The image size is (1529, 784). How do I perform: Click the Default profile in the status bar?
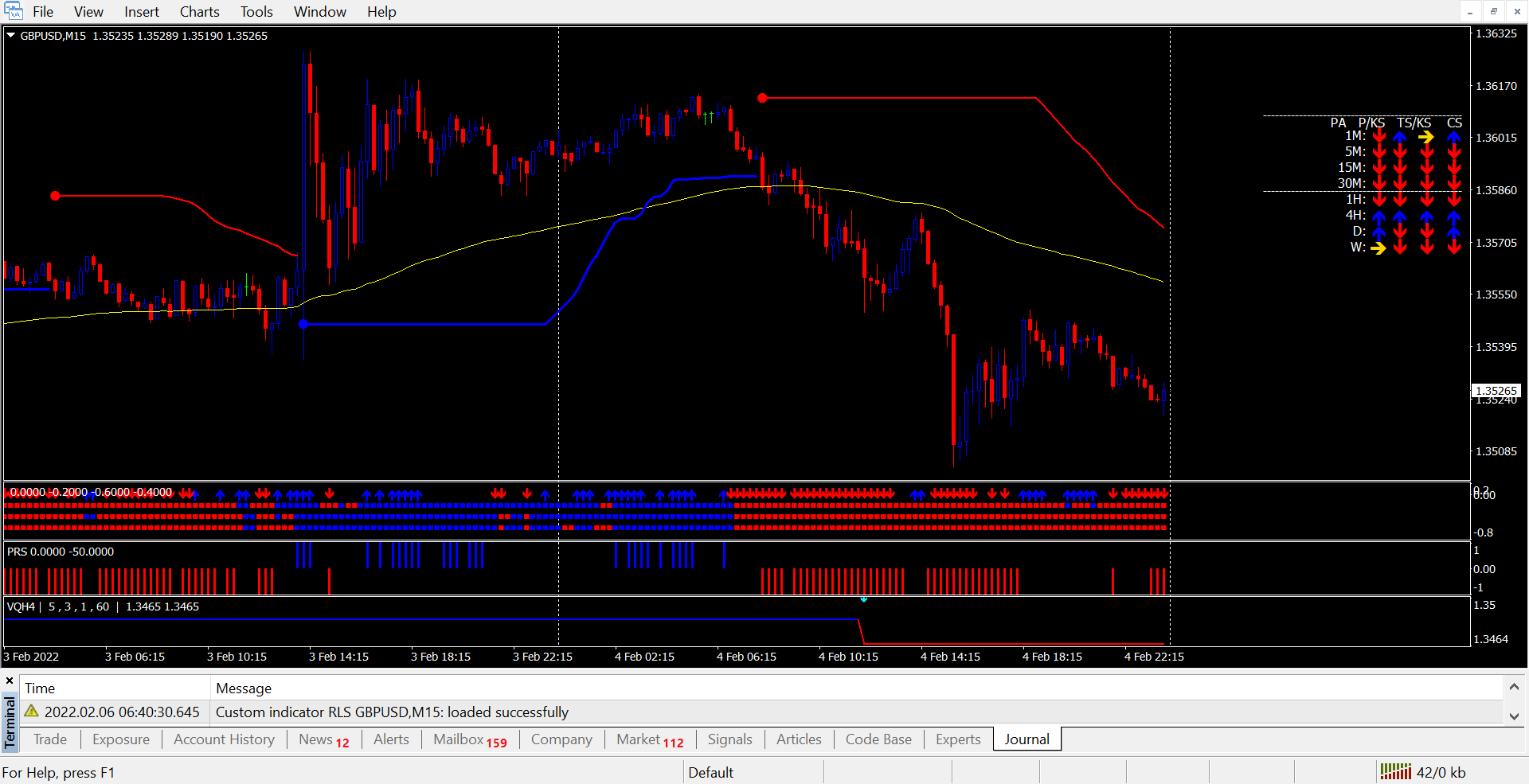coord(710,772)
